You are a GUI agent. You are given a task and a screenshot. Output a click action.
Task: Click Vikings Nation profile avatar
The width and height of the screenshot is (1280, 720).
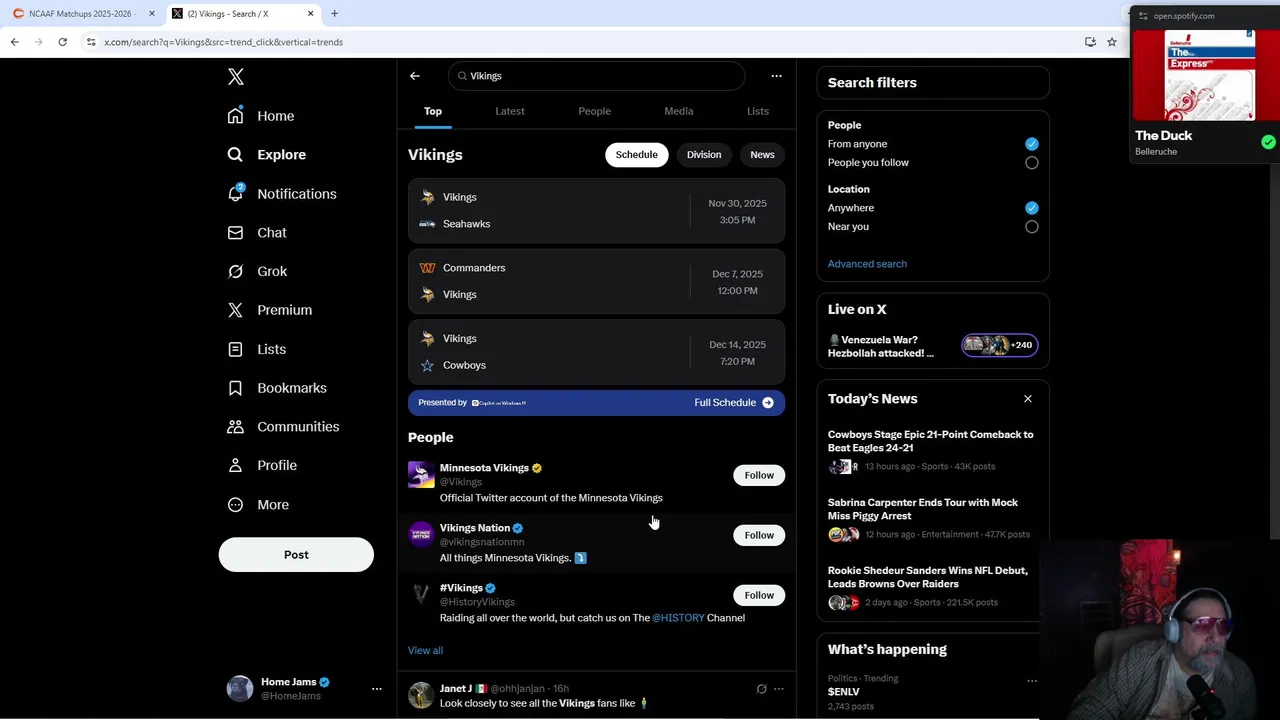tap(421, 534)
